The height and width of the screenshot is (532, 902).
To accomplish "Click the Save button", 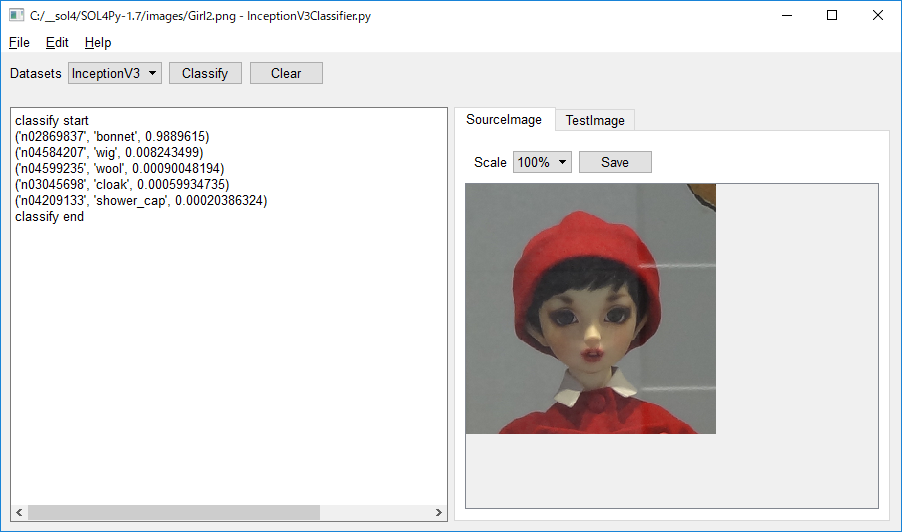I will tap(615, 162).
